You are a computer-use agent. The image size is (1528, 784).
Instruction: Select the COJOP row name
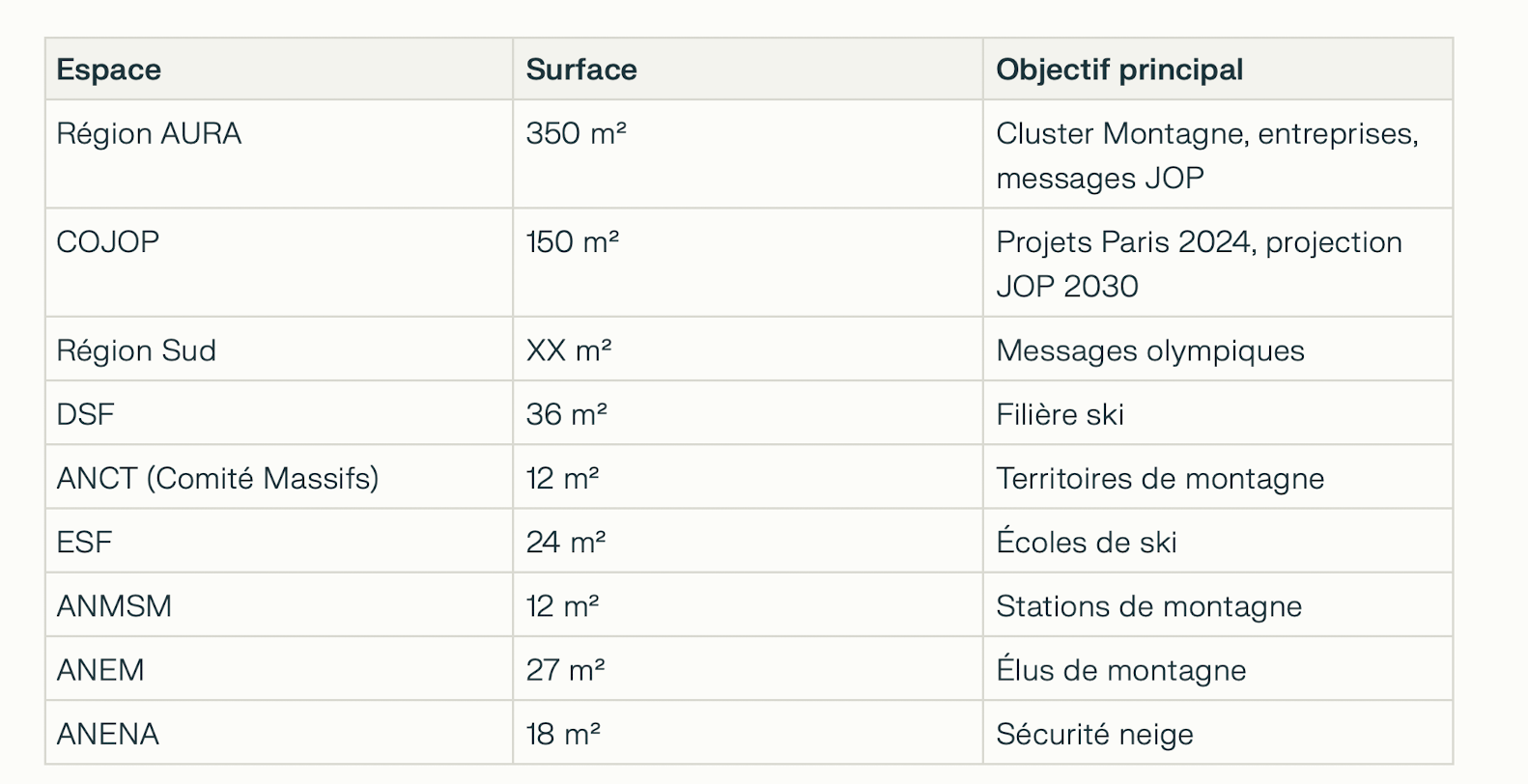[x=108, y=241]
